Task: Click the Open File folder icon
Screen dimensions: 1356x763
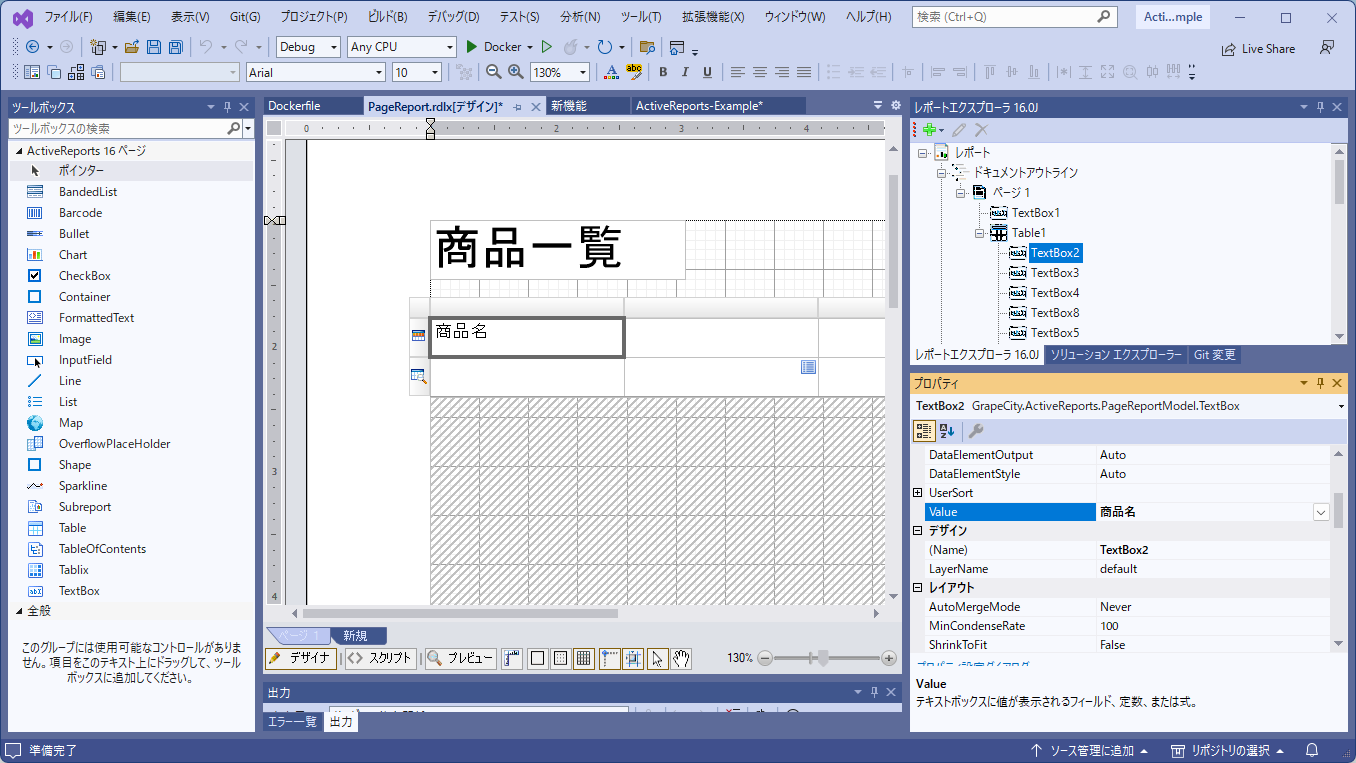Action: pos(131,47)
